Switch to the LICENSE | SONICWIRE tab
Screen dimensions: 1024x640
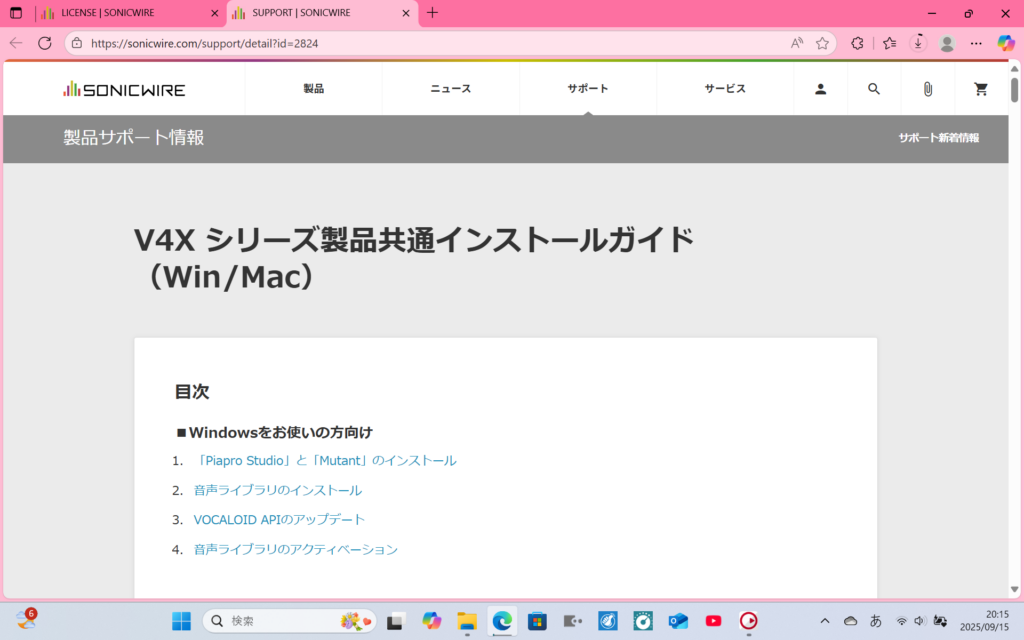pyautogui.click(x=129, y=13)
